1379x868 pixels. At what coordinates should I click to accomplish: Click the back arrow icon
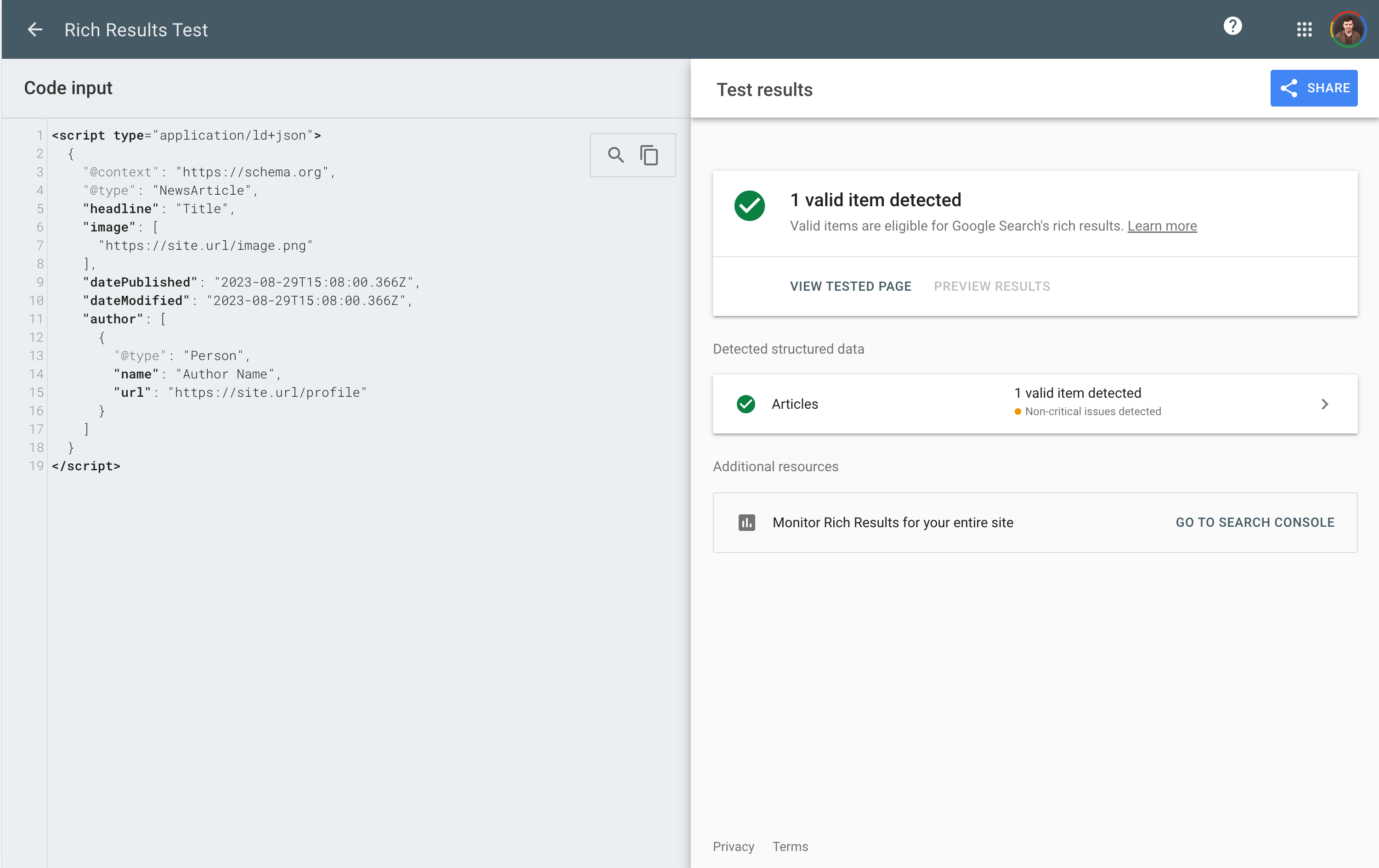click(x=35, y=30)
